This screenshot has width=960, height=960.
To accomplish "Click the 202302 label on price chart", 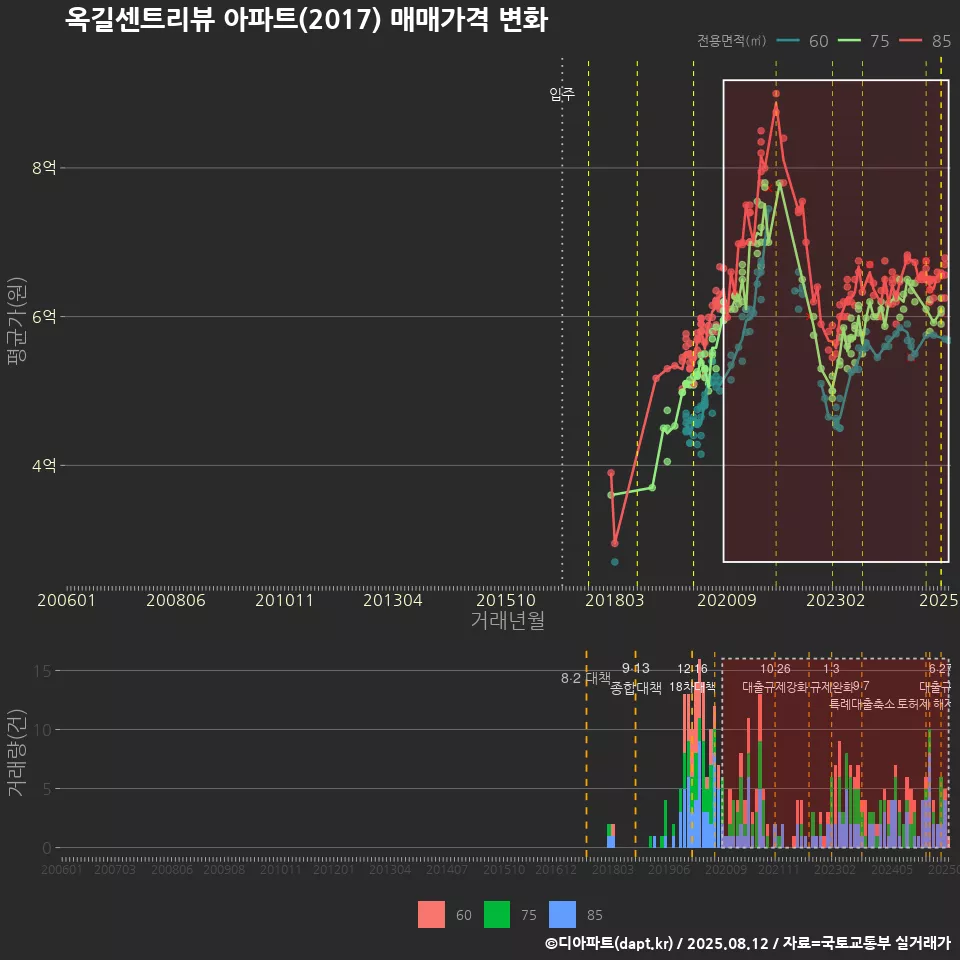I will (x=836, y=601).
